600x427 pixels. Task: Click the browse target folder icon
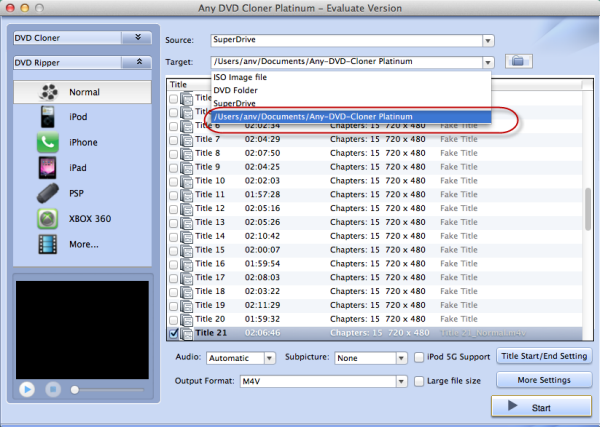click(518, 61)
